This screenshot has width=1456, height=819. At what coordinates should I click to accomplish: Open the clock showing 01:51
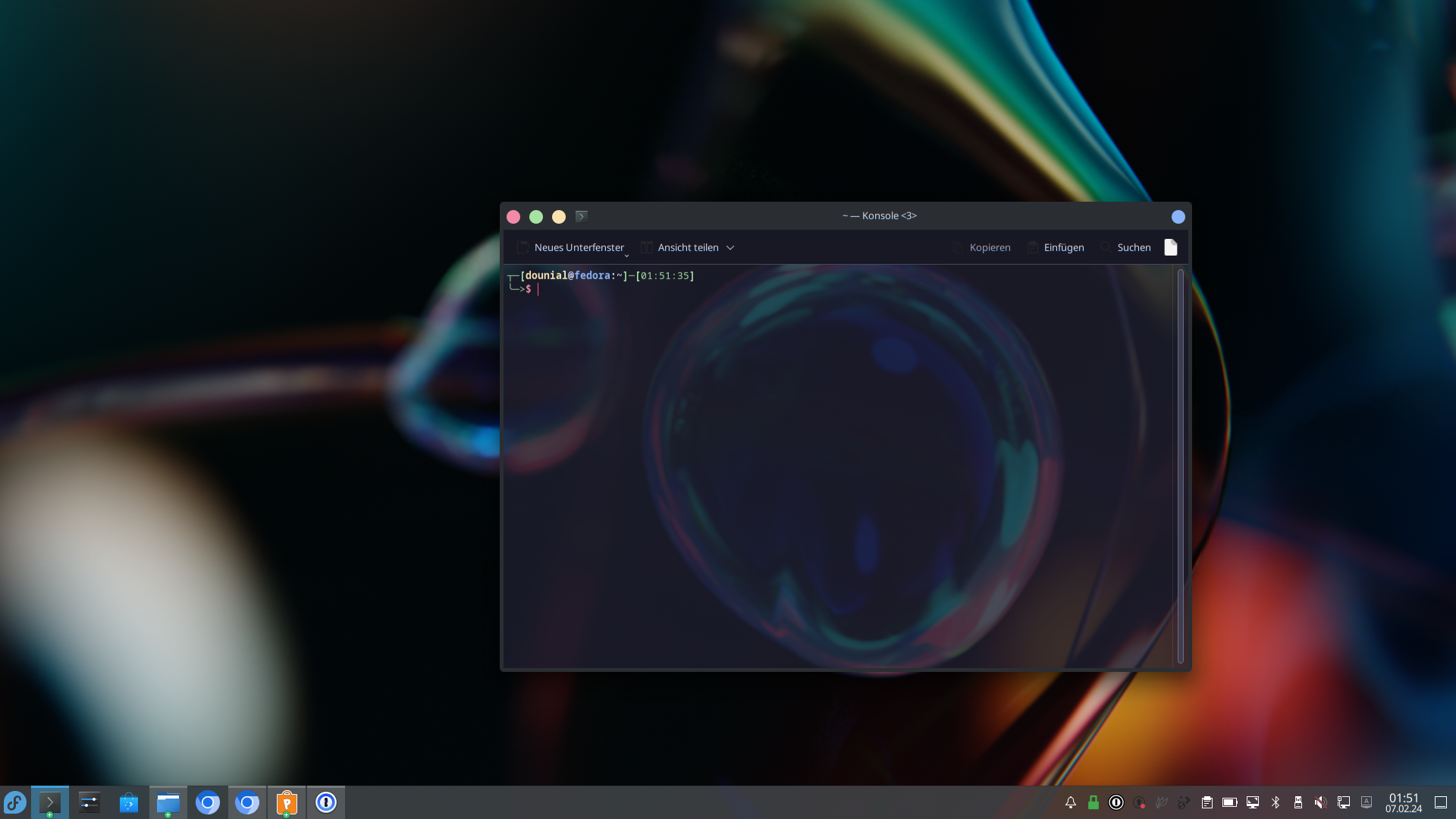pyautogui.click(x=1404, y=802)
